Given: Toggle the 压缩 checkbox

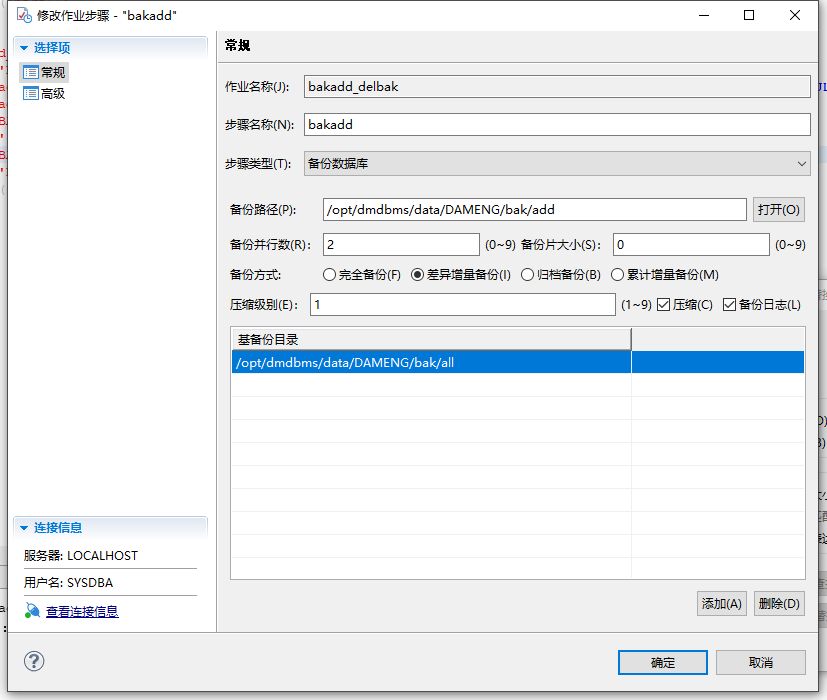Looking at the screenshot, I should click(x=663, y=305).
